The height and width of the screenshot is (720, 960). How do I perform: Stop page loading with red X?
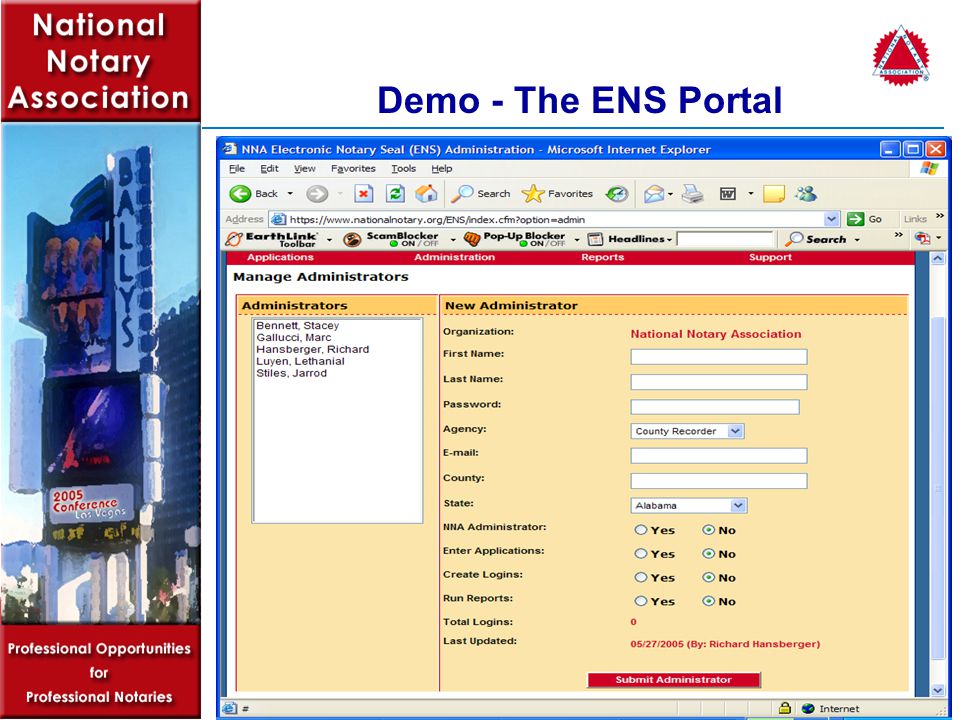364,194
